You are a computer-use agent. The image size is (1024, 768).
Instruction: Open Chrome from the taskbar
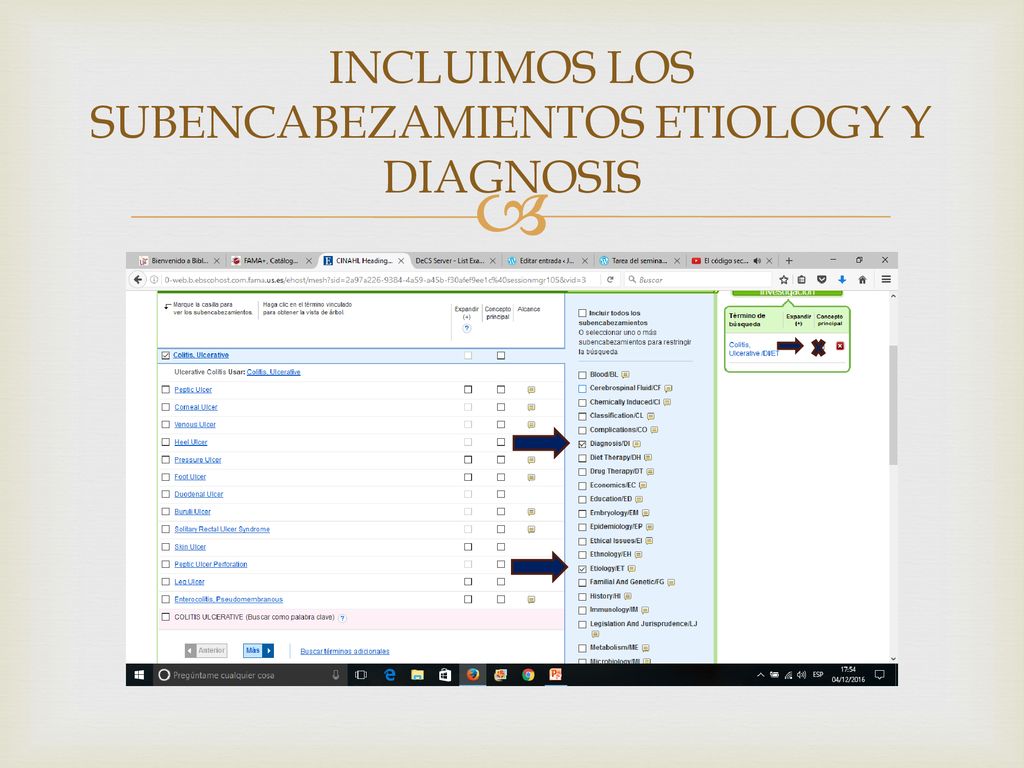tap(528, 675)
